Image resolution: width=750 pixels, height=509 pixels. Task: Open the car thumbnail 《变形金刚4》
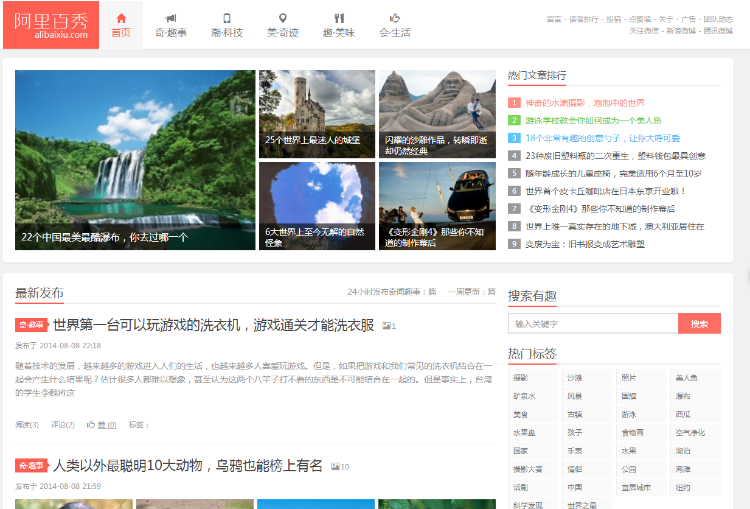(437, 206)
